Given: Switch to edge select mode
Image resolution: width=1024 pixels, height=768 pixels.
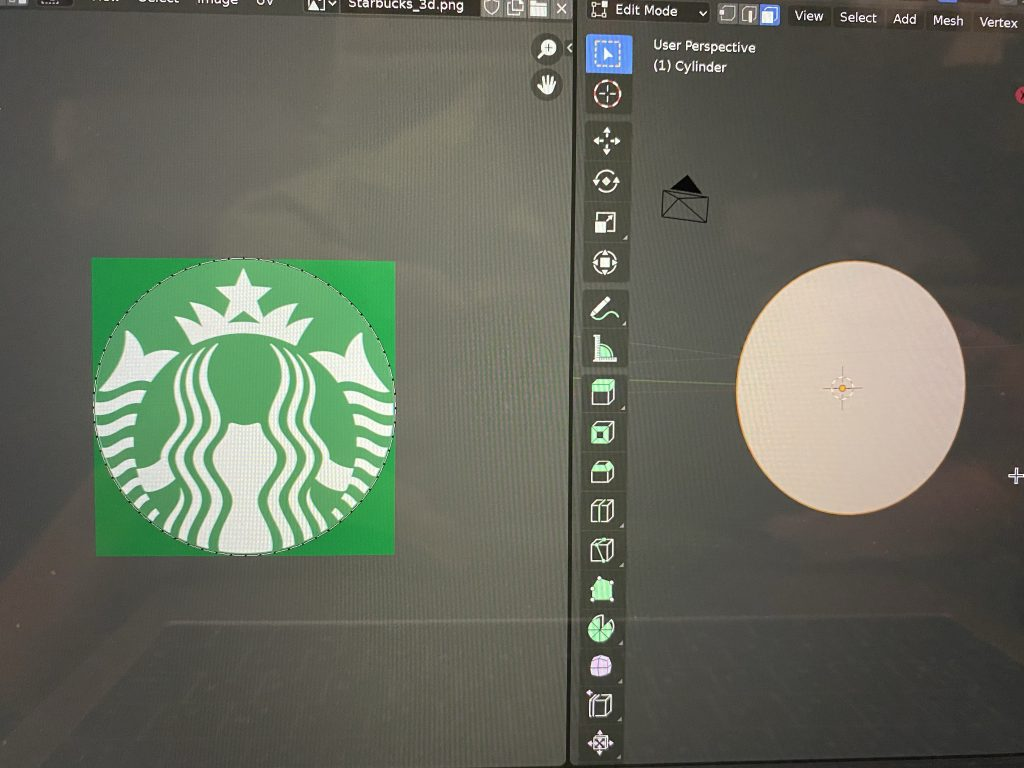Looking at the screenshot, I should [x=748, y=14].
